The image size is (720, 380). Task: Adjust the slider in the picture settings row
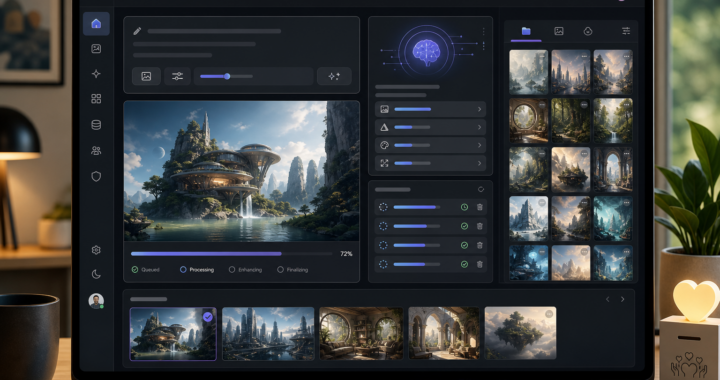pos(412,109)
